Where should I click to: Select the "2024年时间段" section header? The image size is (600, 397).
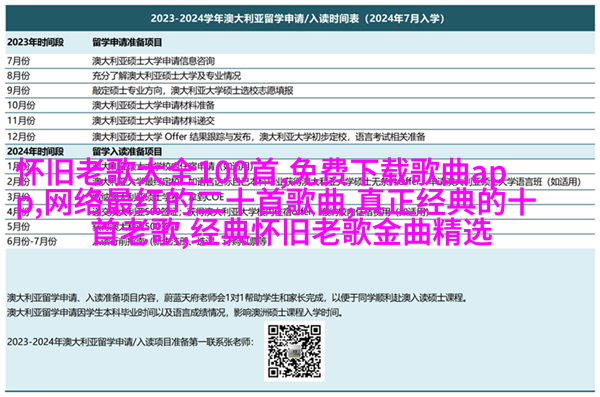coord(35,151)
